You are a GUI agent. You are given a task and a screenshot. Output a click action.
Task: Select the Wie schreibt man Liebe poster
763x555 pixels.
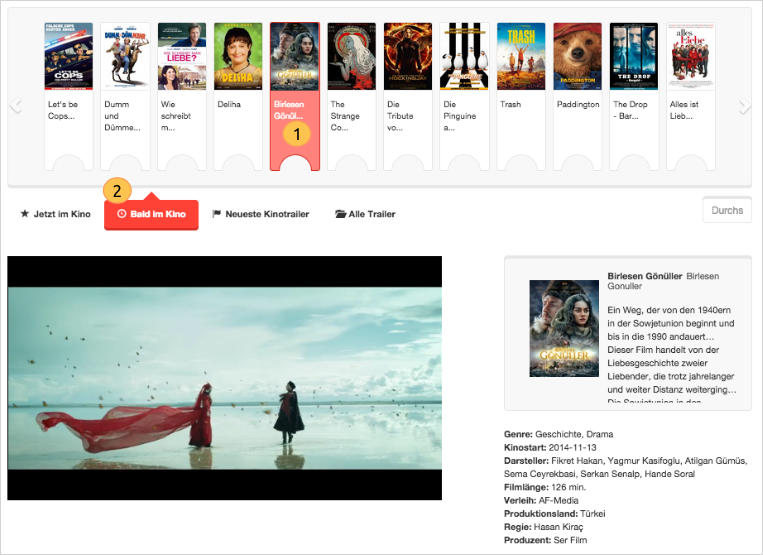coord(182,56)
